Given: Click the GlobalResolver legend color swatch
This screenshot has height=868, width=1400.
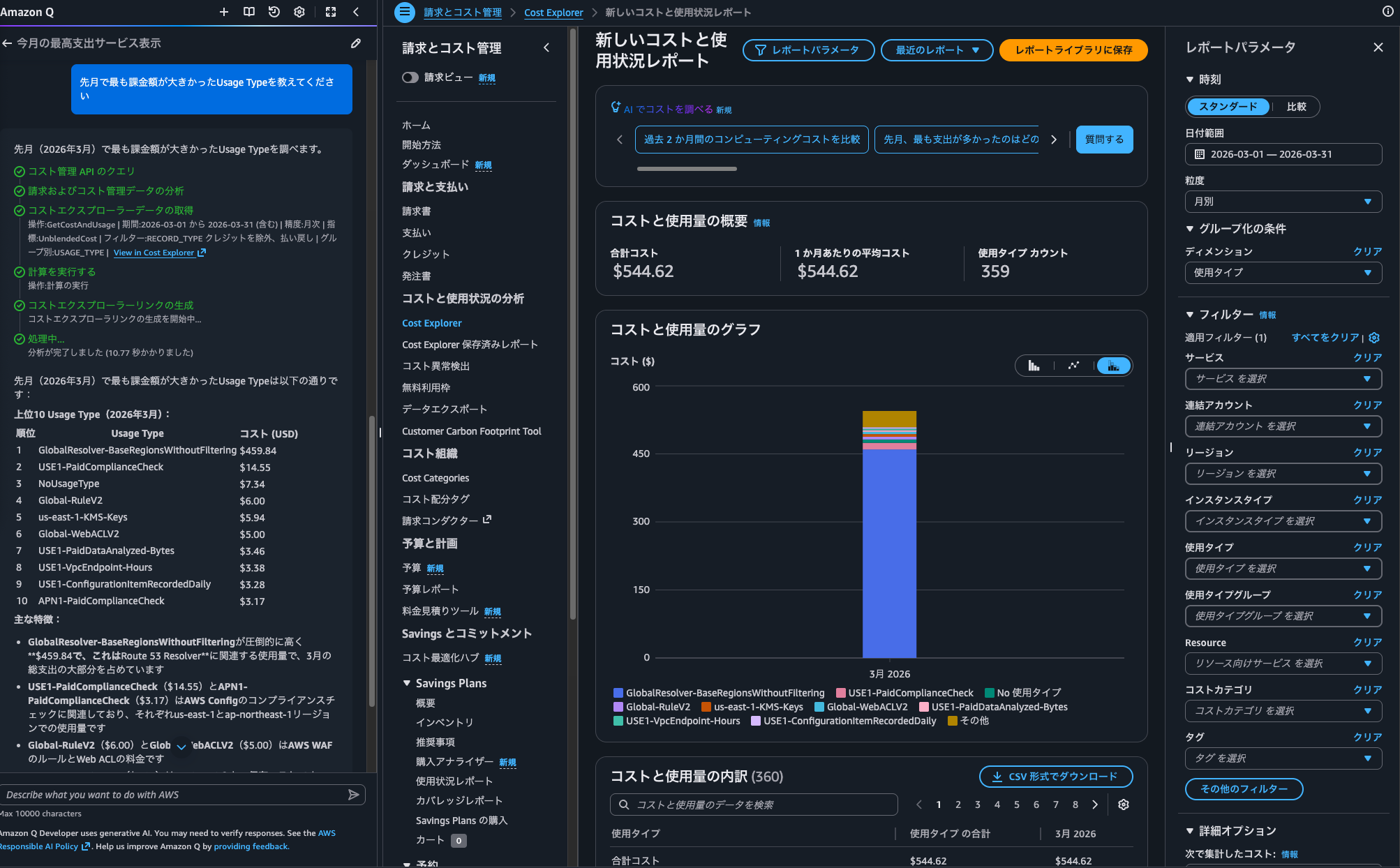Looking at the screenshot, I should [617, 693].
